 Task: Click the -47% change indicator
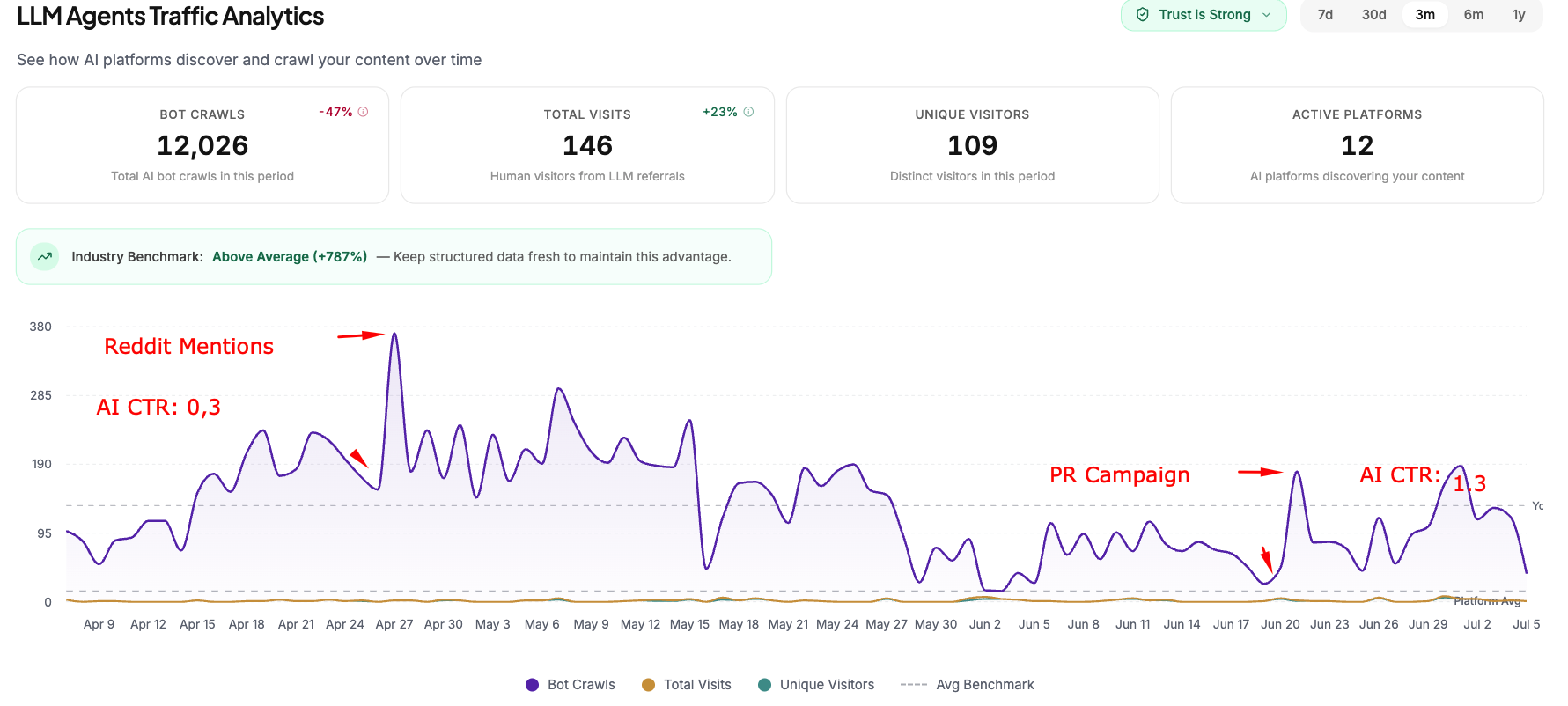tap(335, 112)
